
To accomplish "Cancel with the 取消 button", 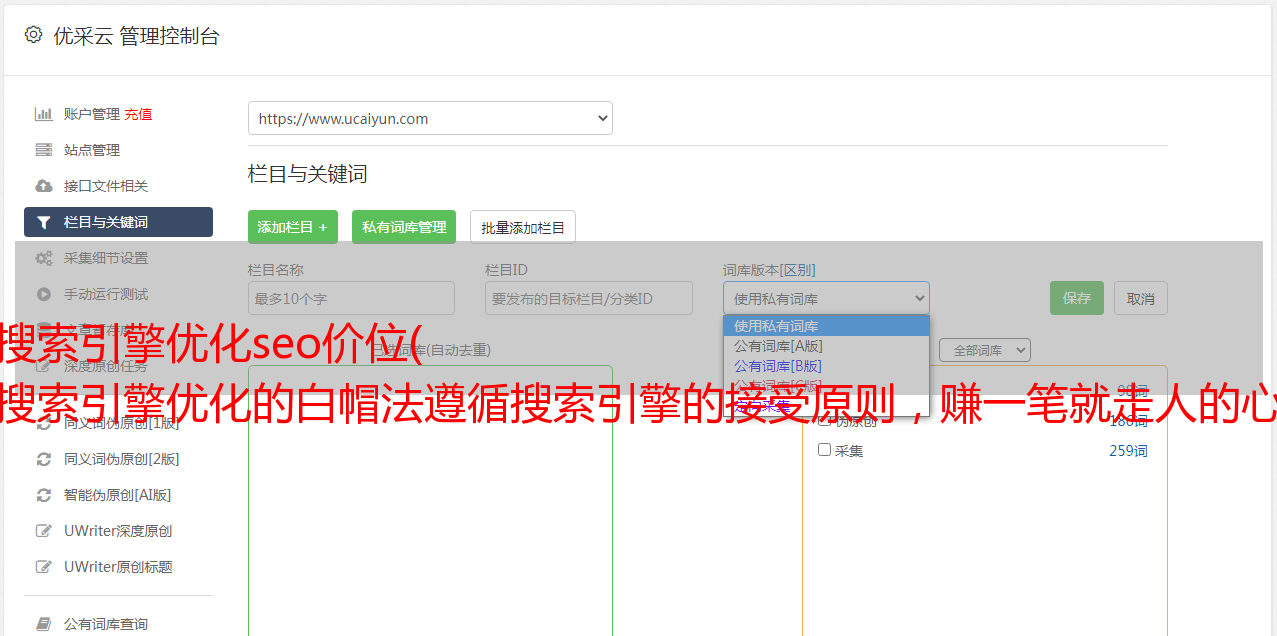I will (1141, 298).
